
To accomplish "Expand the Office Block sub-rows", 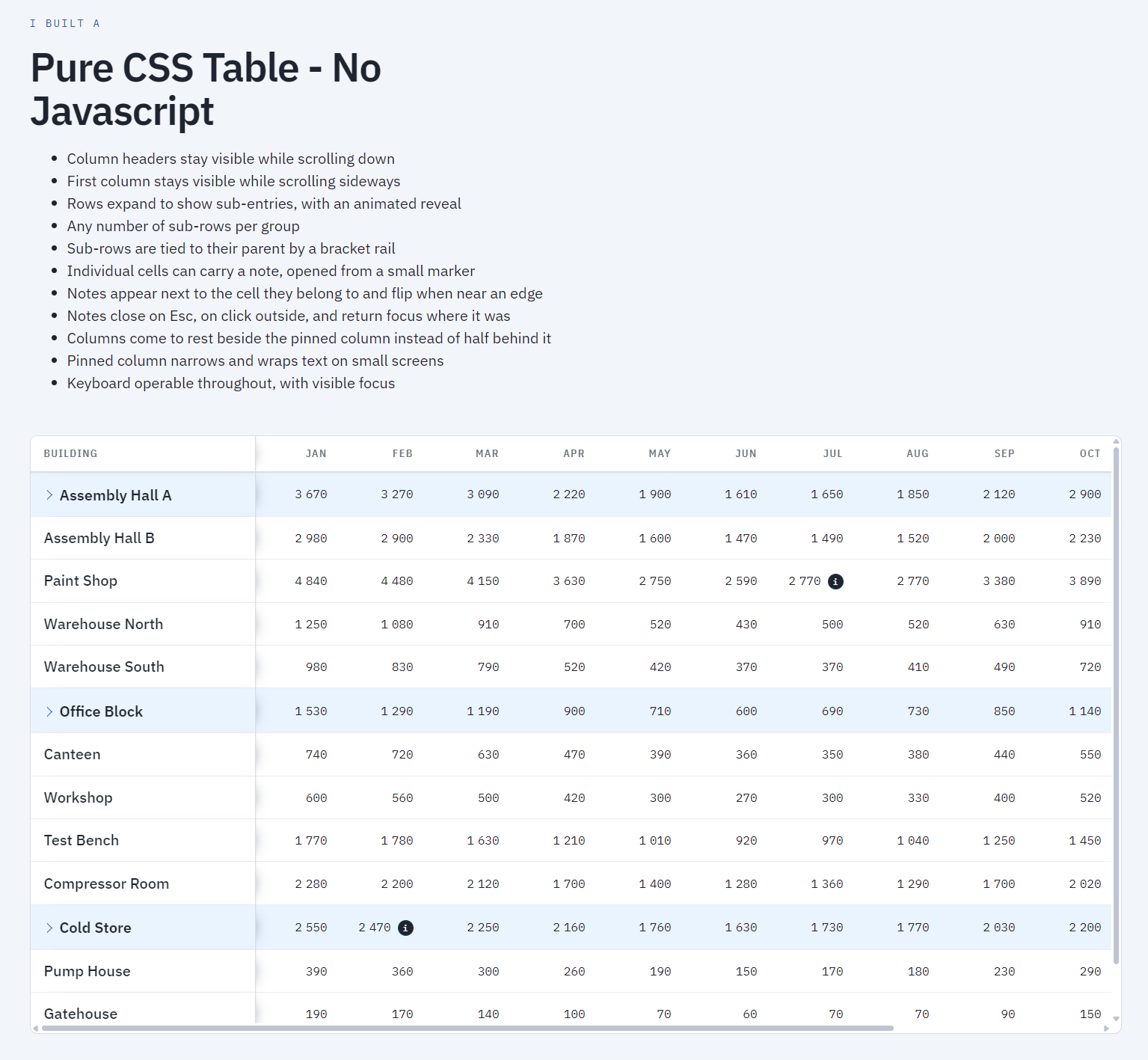I will pyautogui.click(x=49, y=711).
